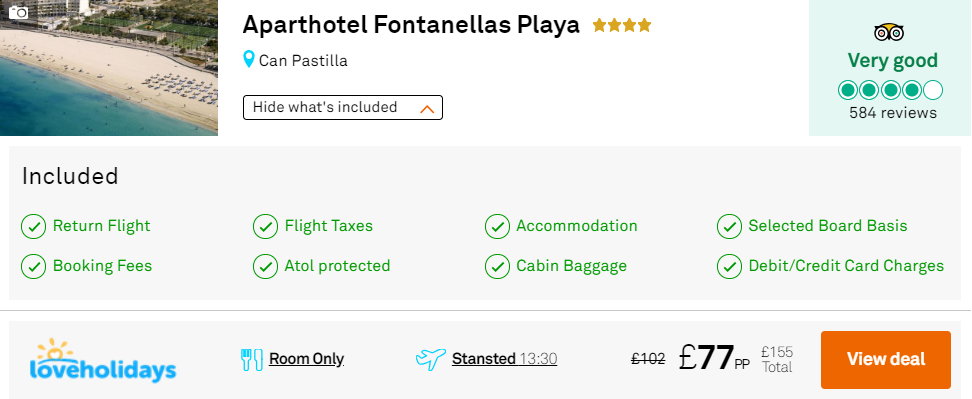Click the Return Flight checkmark icon
This screenshot has height=399, width=972.
click(x=33, y=226)
